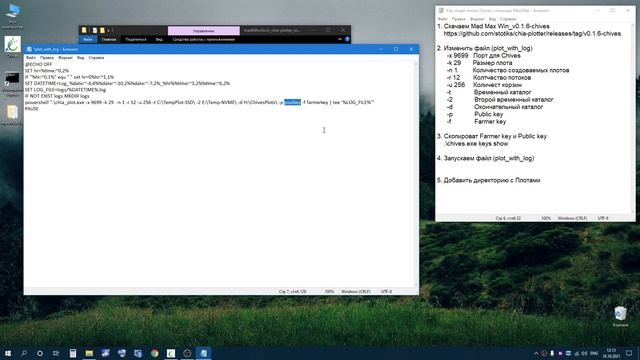Open This PC desktop icon
Viewport: 640px width, 360px height.
(x=13, y=16)
